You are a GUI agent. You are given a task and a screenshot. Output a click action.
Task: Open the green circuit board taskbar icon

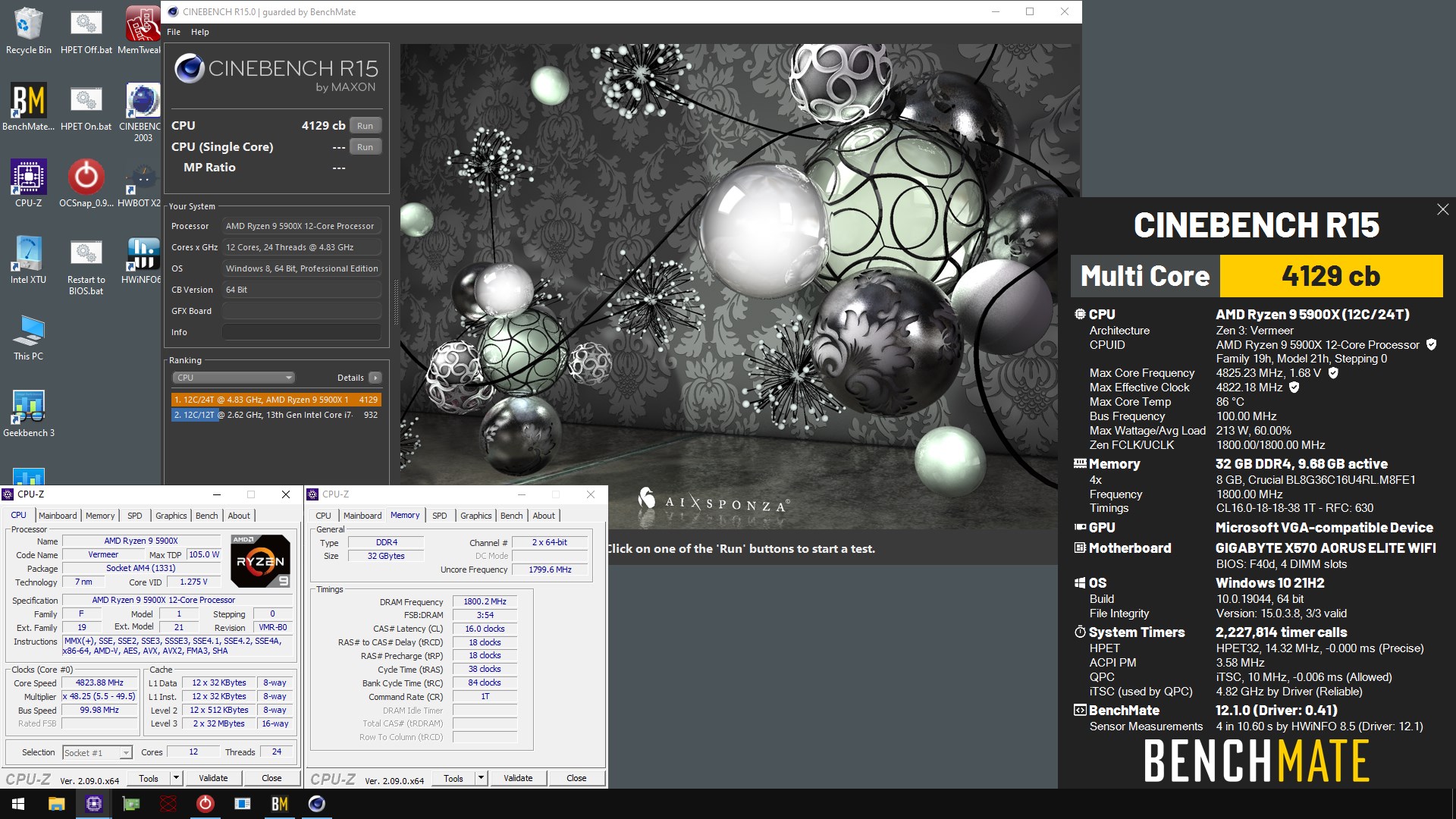131,804
